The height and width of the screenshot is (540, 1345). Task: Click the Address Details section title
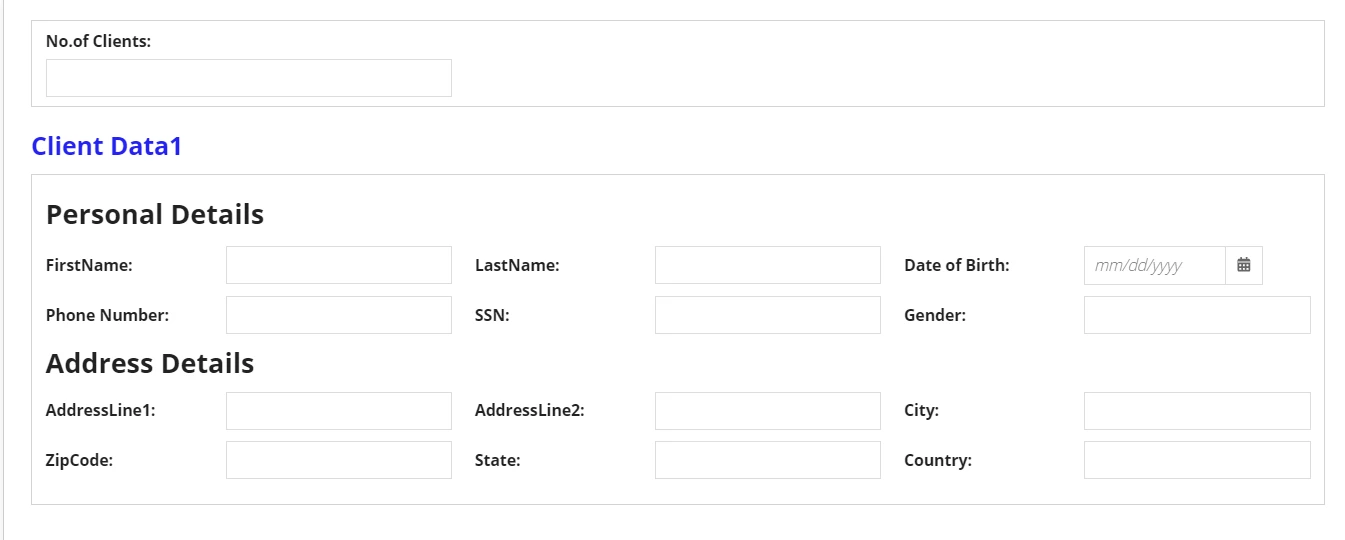point(150,363)
